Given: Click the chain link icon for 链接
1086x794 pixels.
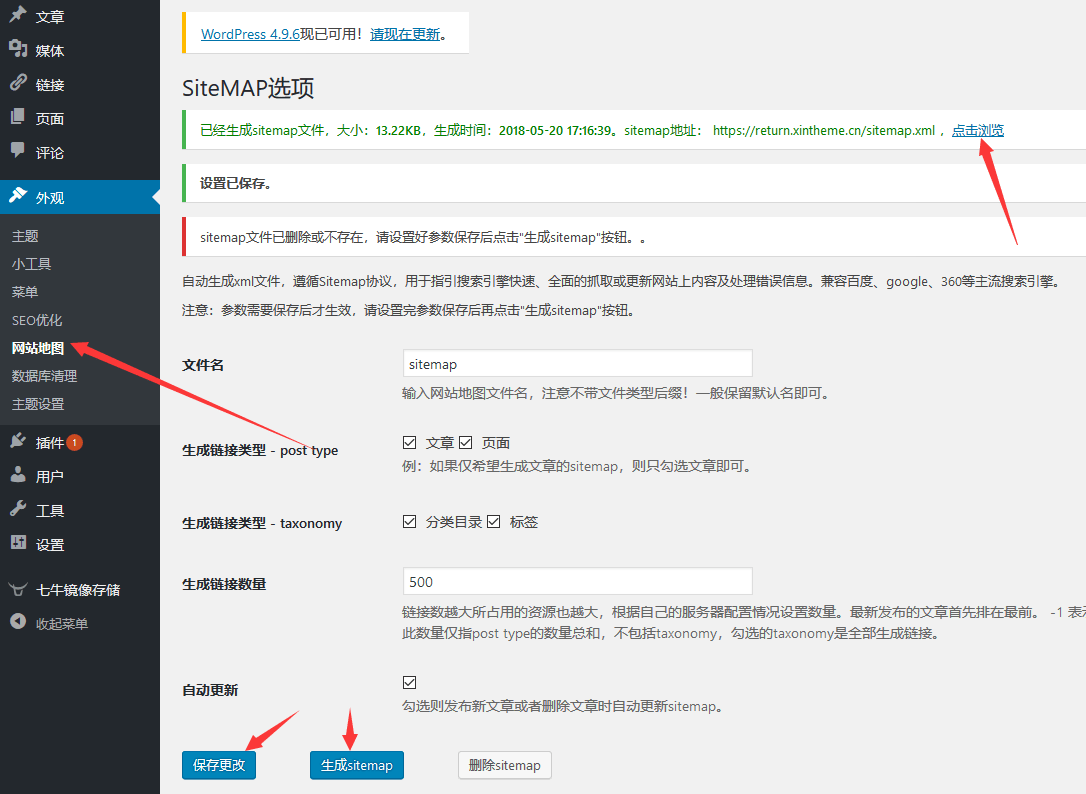Looking at the screenshot, I should click(x=18, y=84).
